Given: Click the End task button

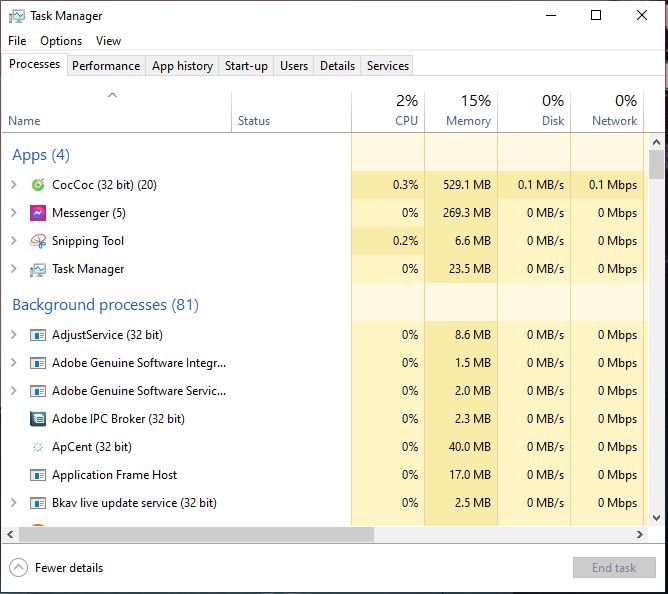Looking at the screenshot, I should (614, 568).
